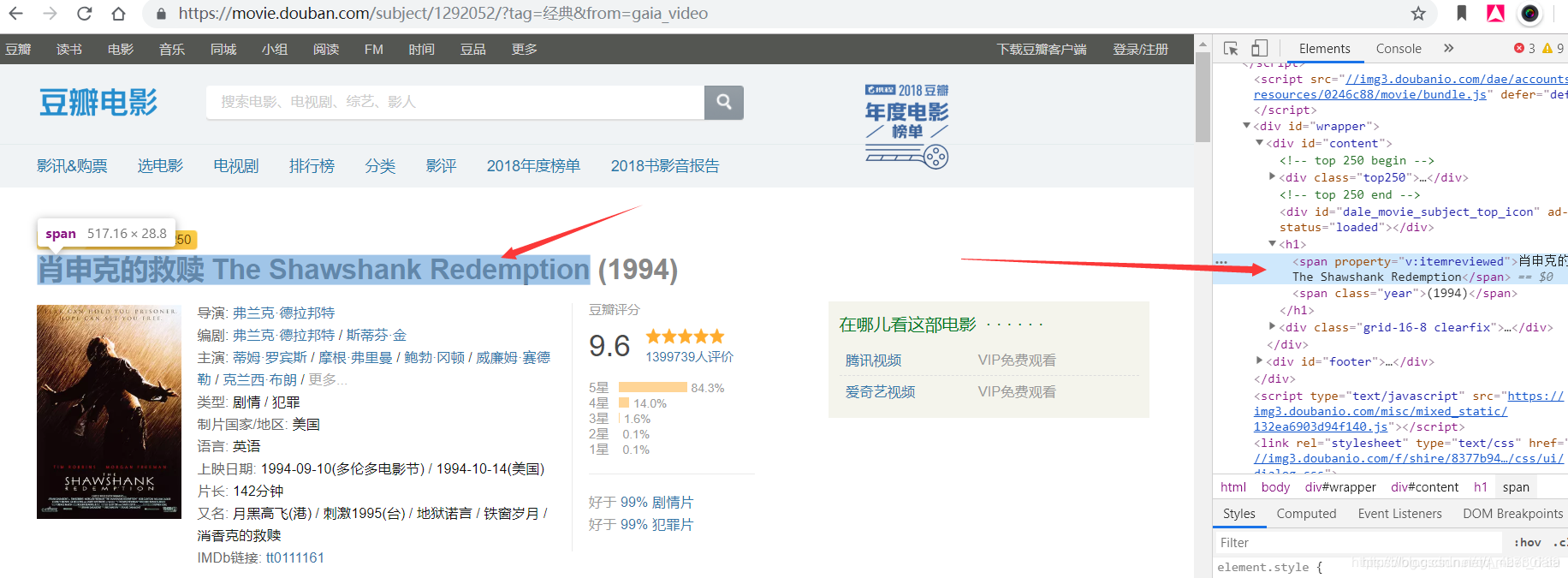Open the Event Listeners pane tab

[1399, 514]
